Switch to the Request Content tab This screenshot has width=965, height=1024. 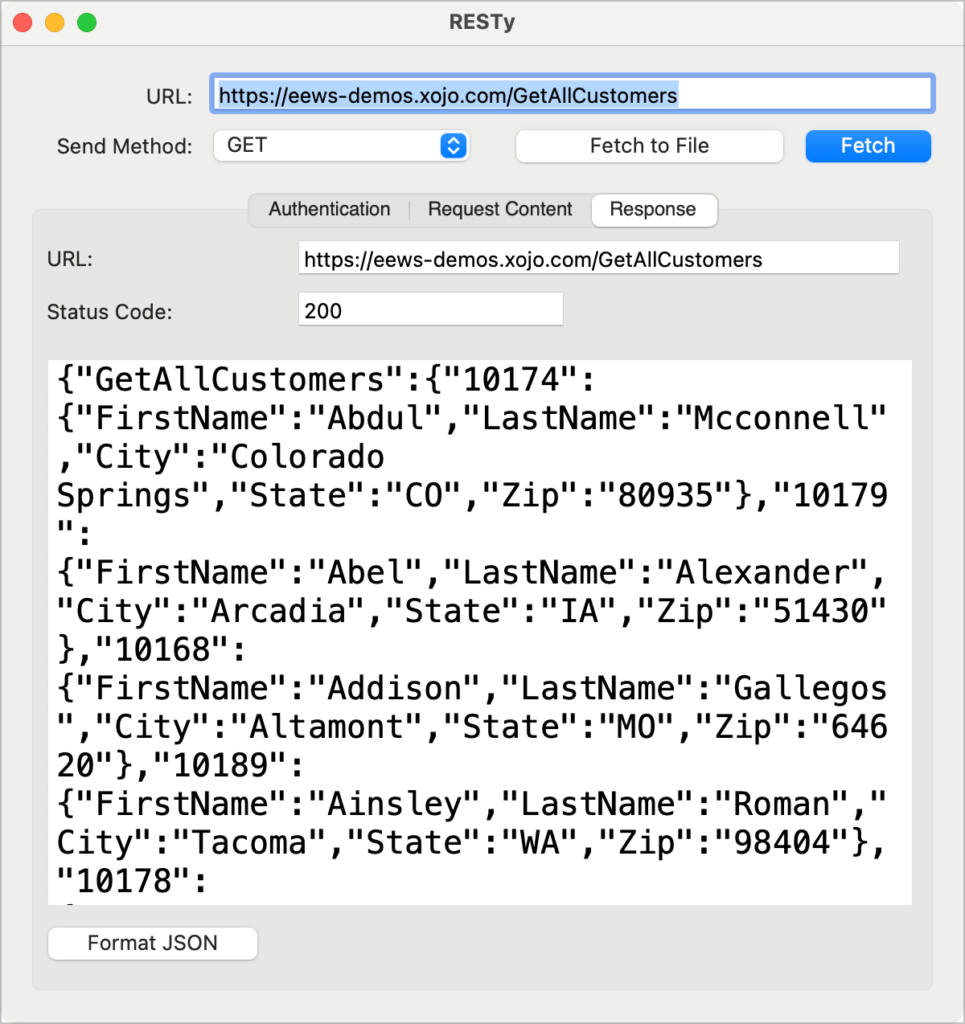pyautogui.click(x=500, y=210)
